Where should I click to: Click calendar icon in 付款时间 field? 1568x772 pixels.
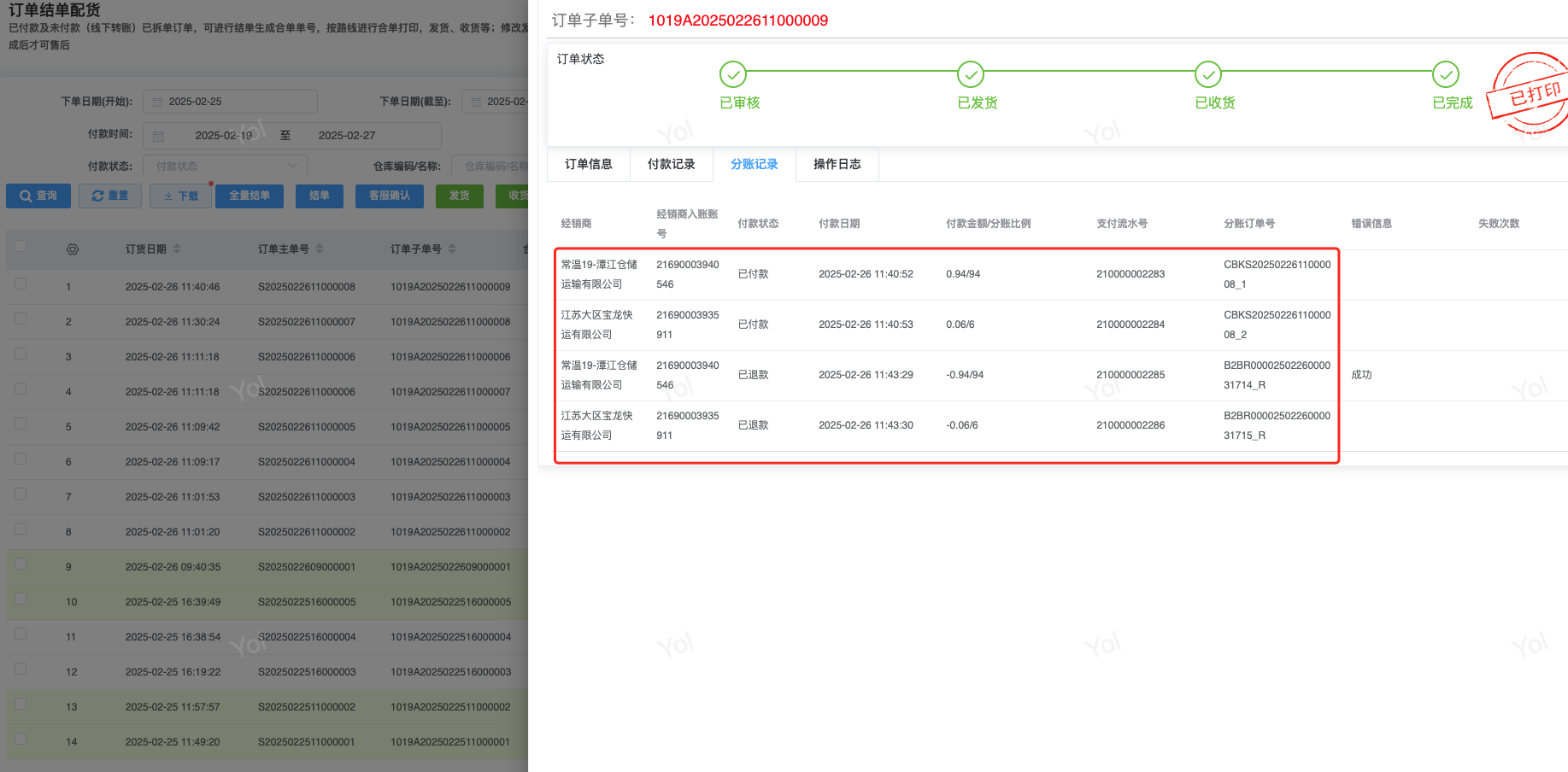(158, 136)
